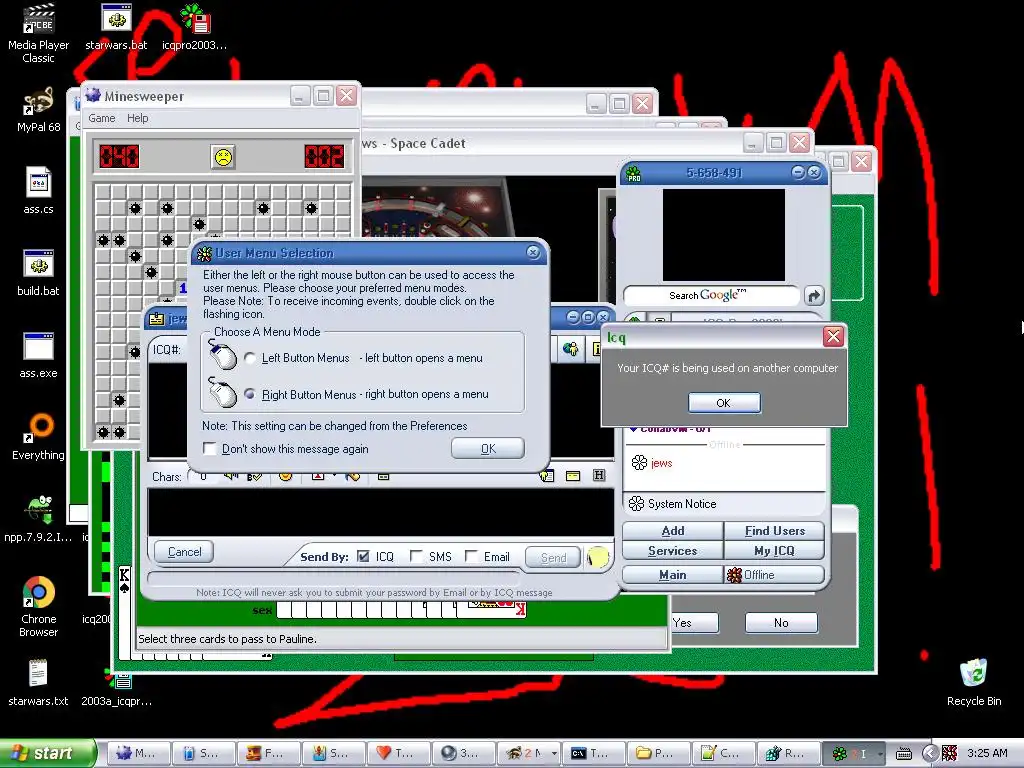The width and height of the screenshot is (1024, 768).
Task: Click the Windows start button
Action: 47,754
